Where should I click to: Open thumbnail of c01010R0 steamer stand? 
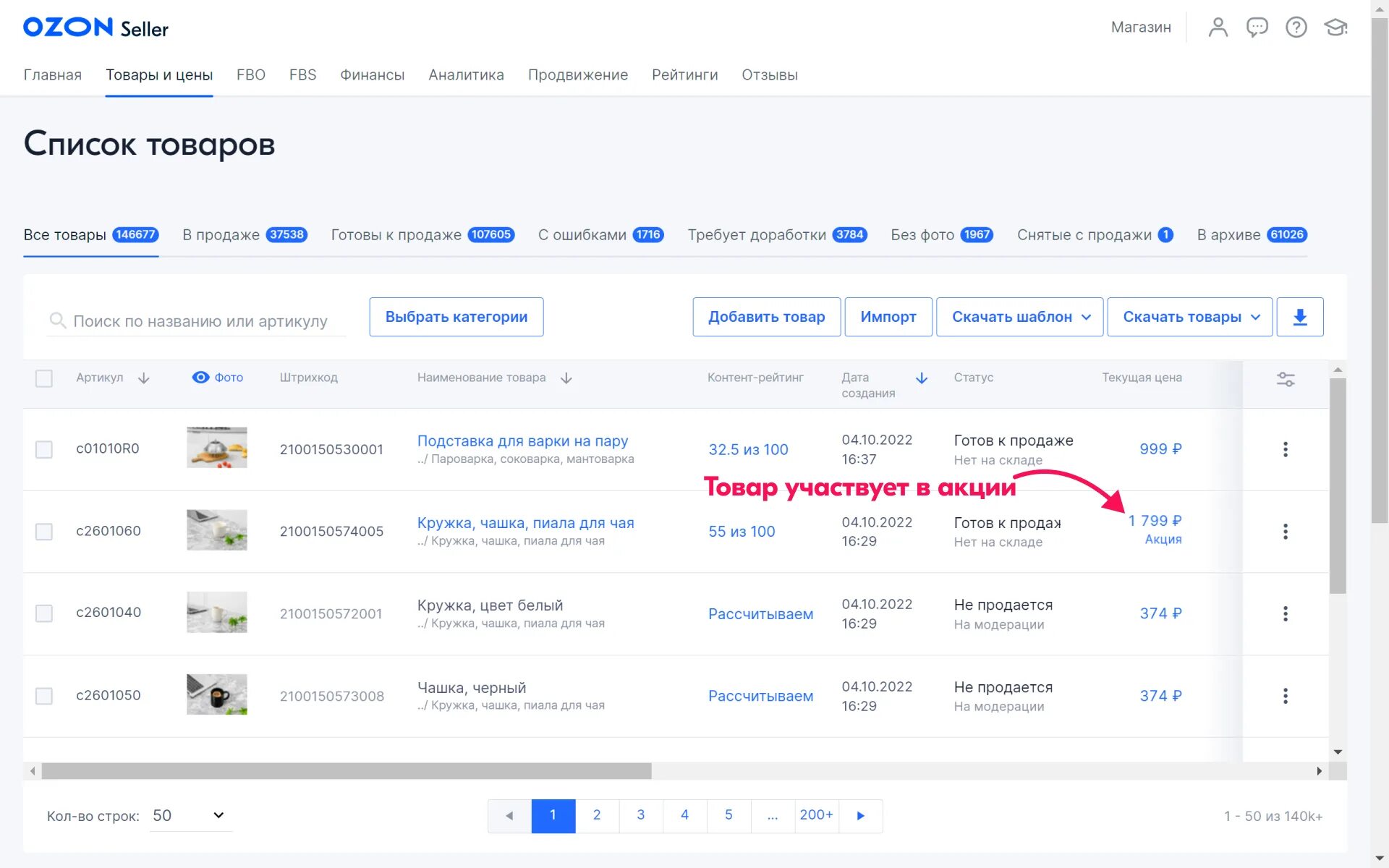[217, 447]
